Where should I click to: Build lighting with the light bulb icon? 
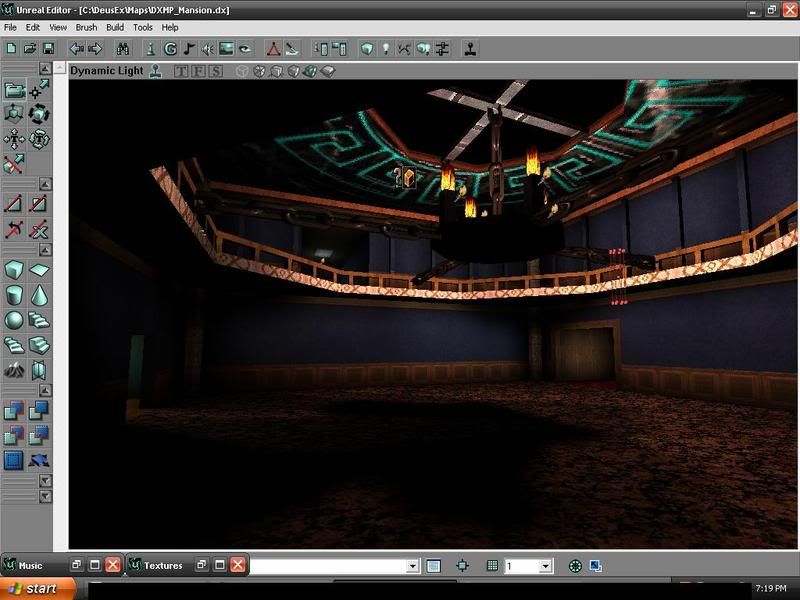(386, 49)
